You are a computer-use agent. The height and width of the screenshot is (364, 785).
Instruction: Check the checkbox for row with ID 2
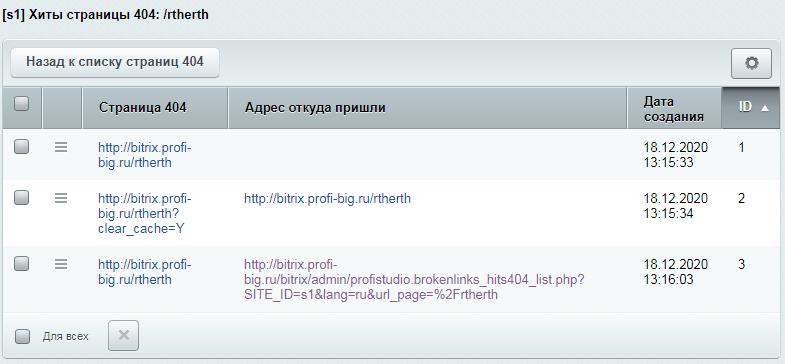(21, 198)
